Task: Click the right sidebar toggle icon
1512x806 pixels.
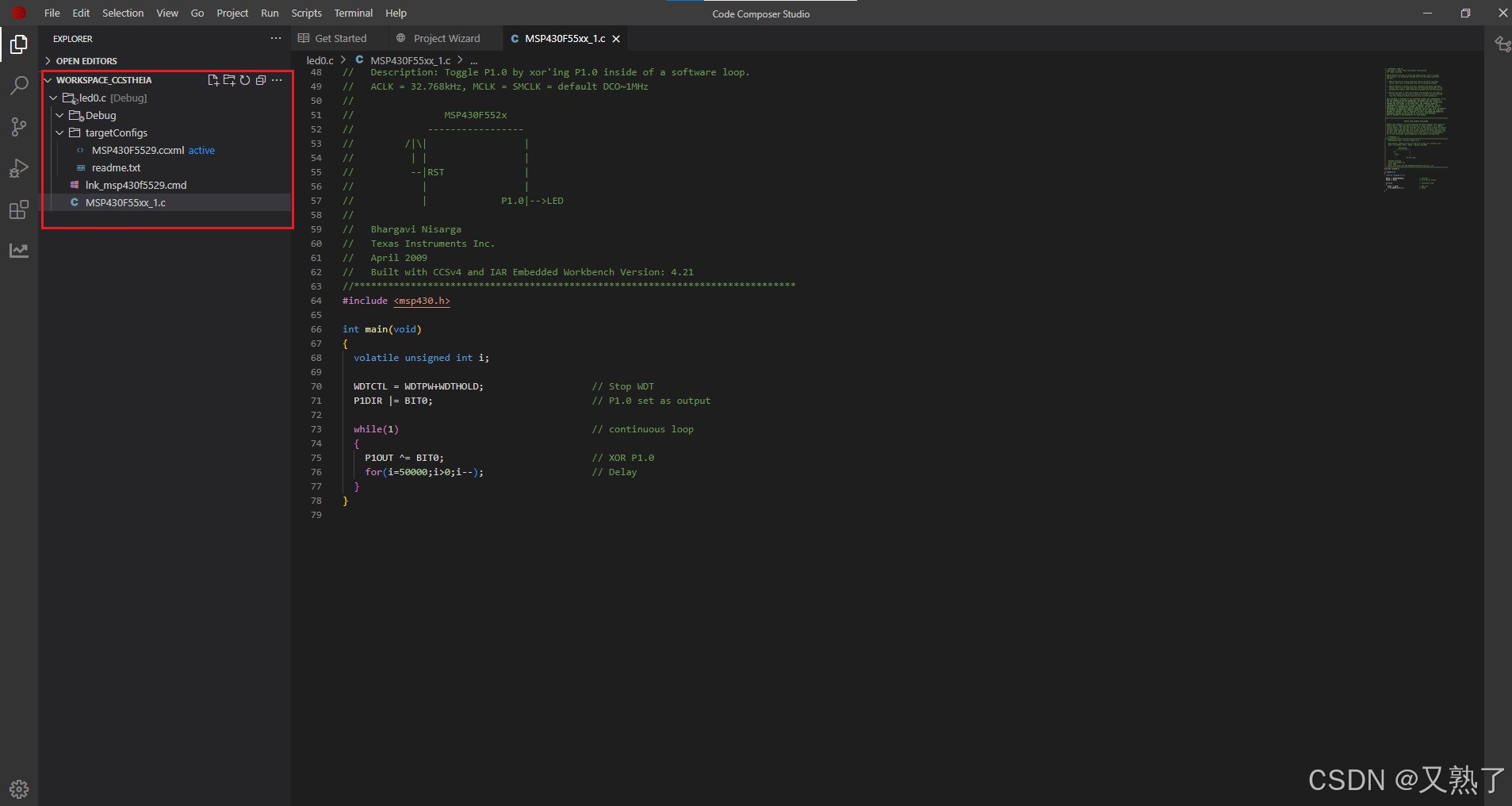Action: [x=1502, y=44]
